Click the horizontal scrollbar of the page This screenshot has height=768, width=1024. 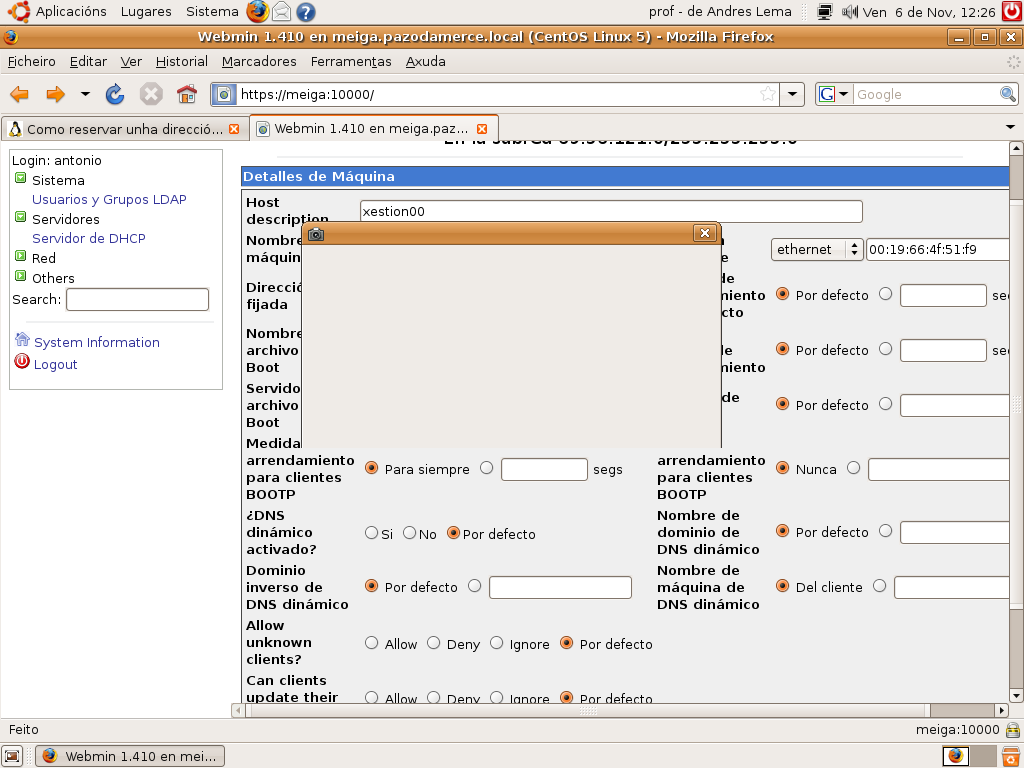point(588,711)
